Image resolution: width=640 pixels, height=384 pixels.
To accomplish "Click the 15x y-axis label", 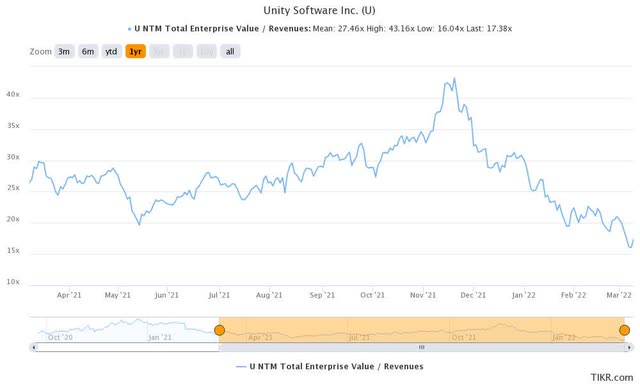I will [13, 251].
